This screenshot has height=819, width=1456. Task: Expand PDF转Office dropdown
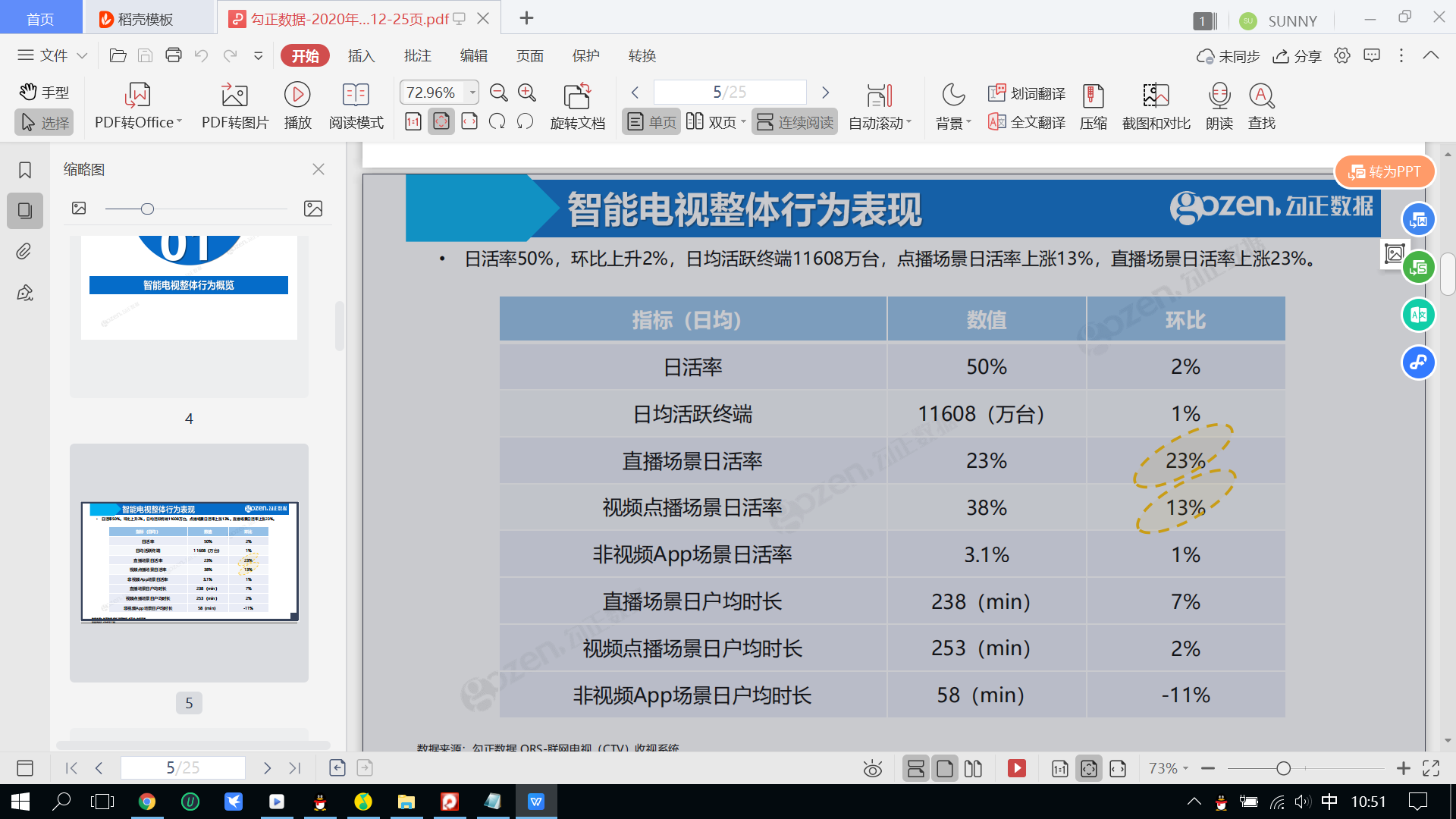(x=180, y=122)
